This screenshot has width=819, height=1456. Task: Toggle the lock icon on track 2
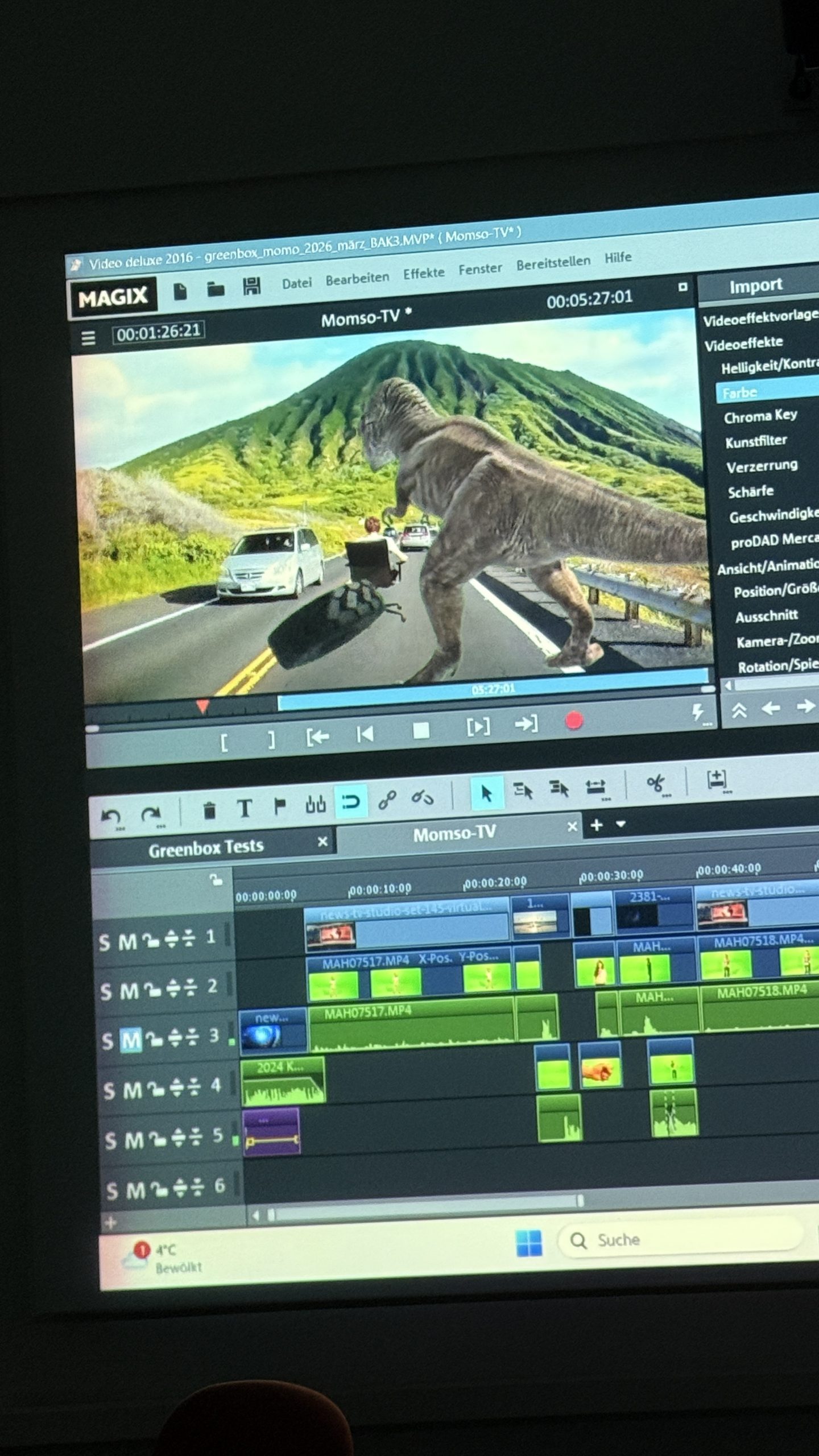(152, 990)
